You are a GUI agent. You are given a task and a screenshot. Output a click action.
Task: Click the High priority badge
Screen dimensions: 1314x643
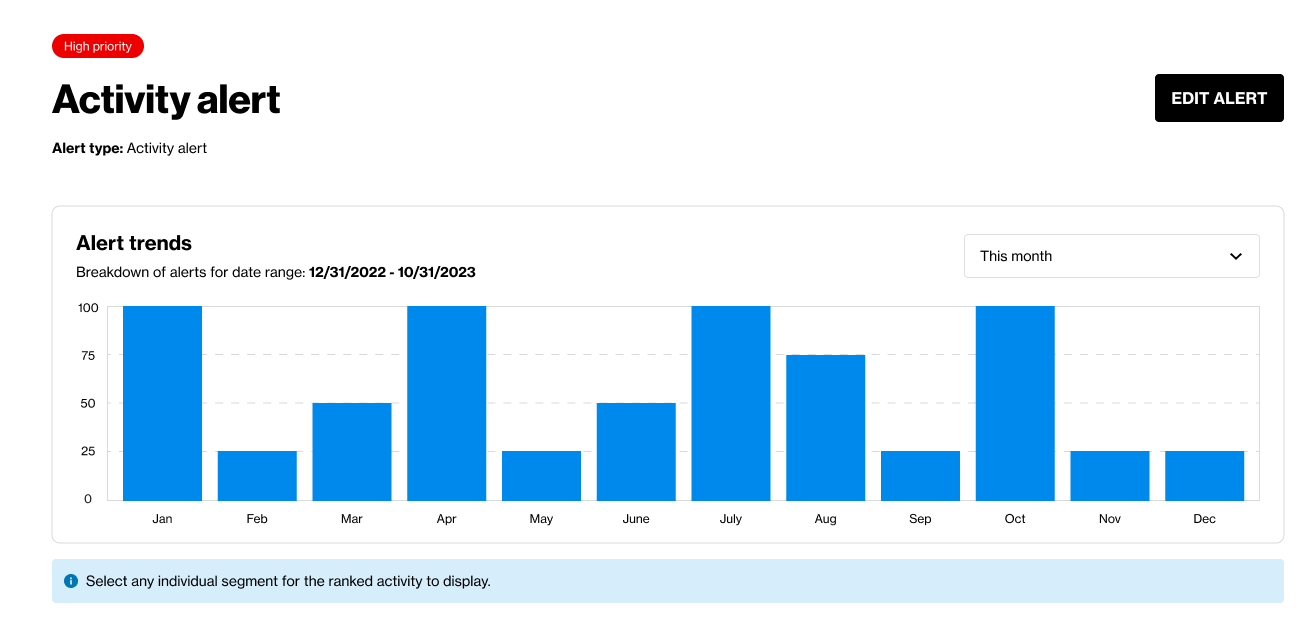click(97, 46)
